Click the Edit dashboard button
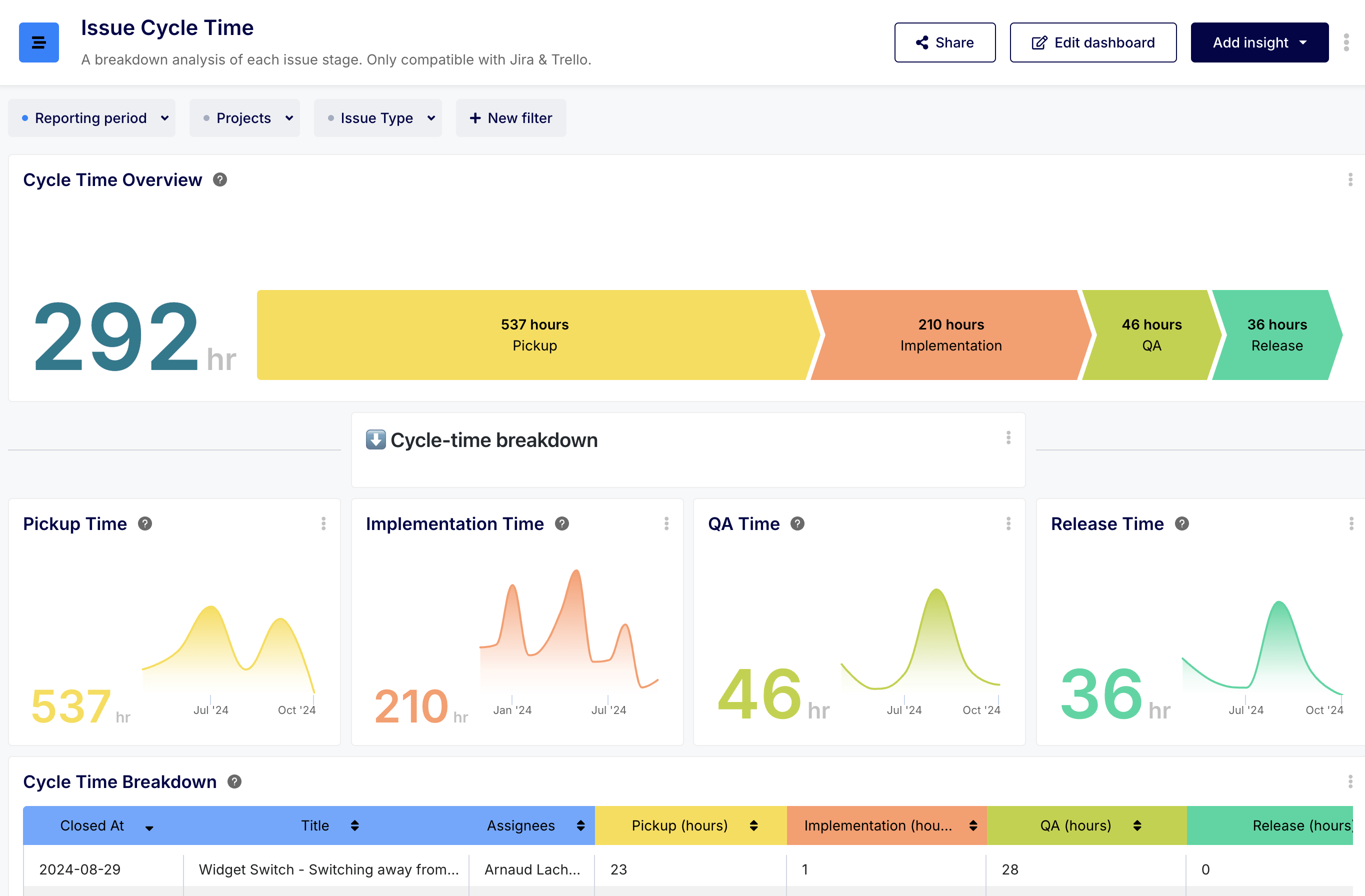Screen dimensions: 1365x896 pos(1092,42)
